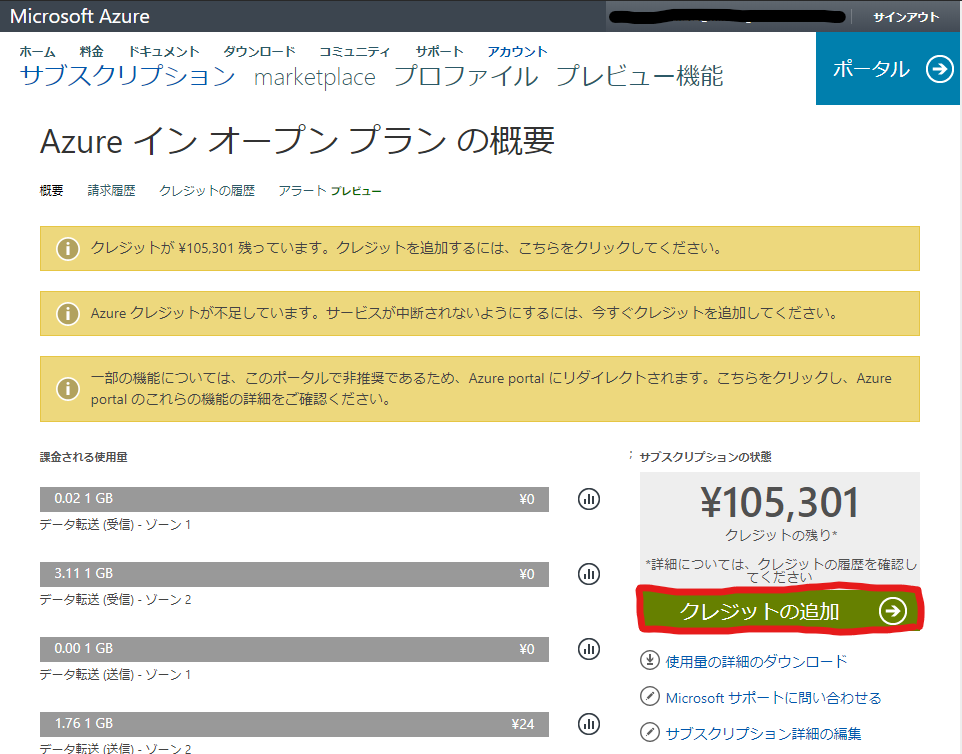The height and width of the screenshot is (754, 962).
Task: Click the pencil icon beside Microsoft サポートに問い合わせる
Action: [x=649, y=696]
